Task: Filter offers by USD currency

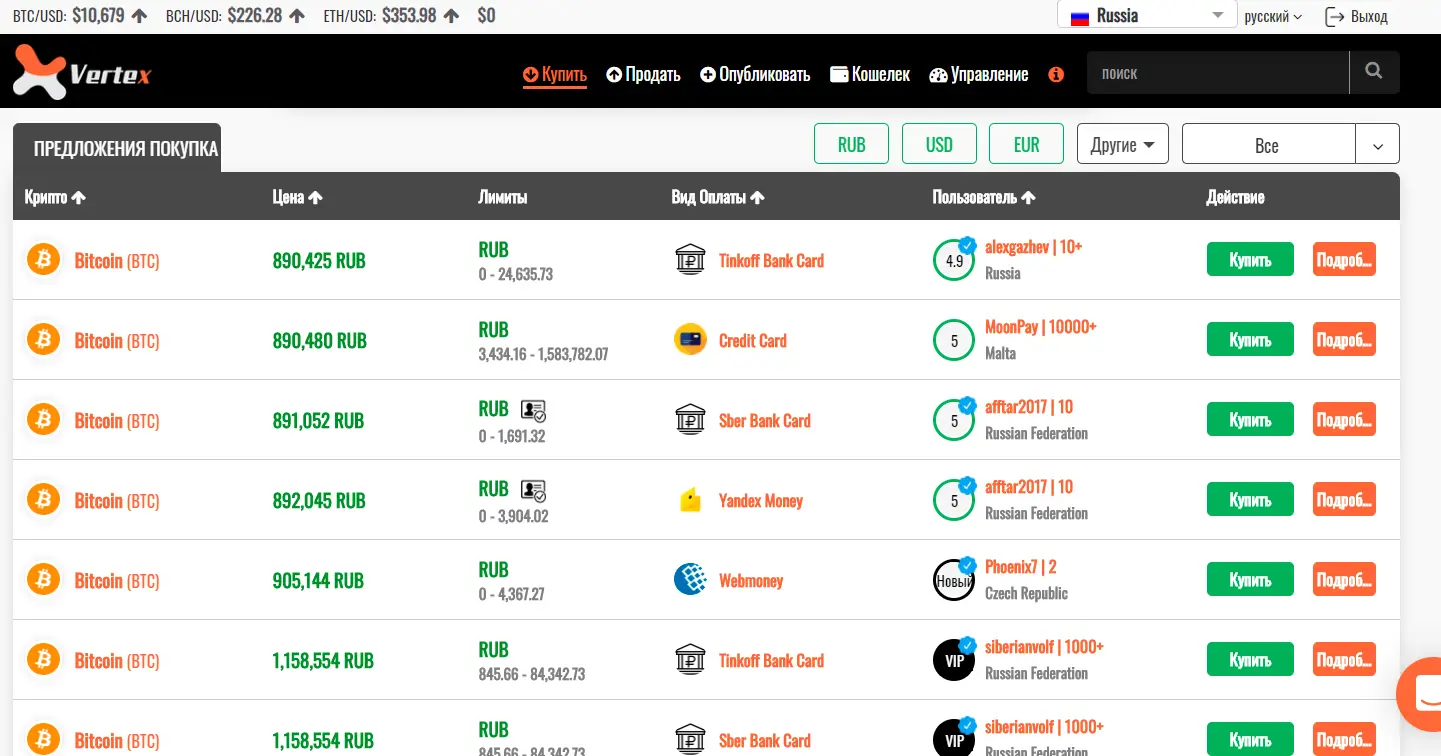Action: [939, 144]
